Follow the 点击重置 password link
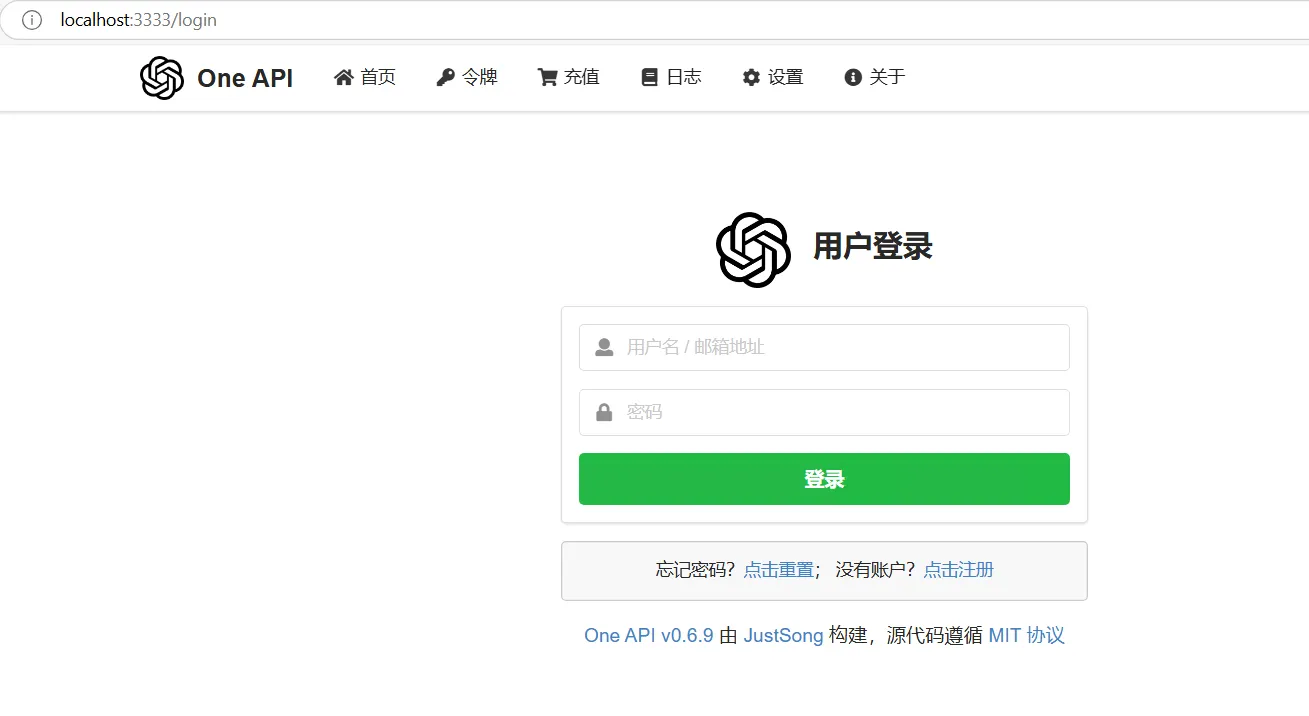 click(778, 570)
